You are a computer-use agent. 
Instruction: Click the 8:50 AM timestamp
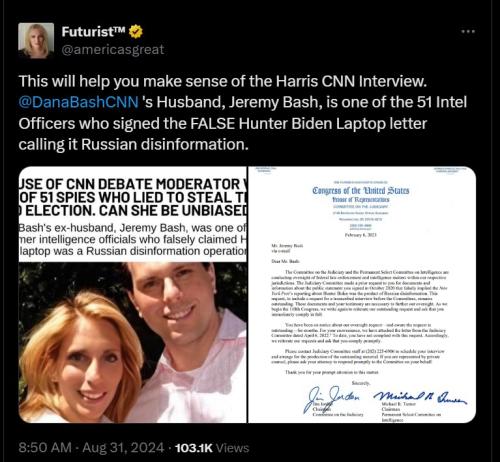click(45, 448)
